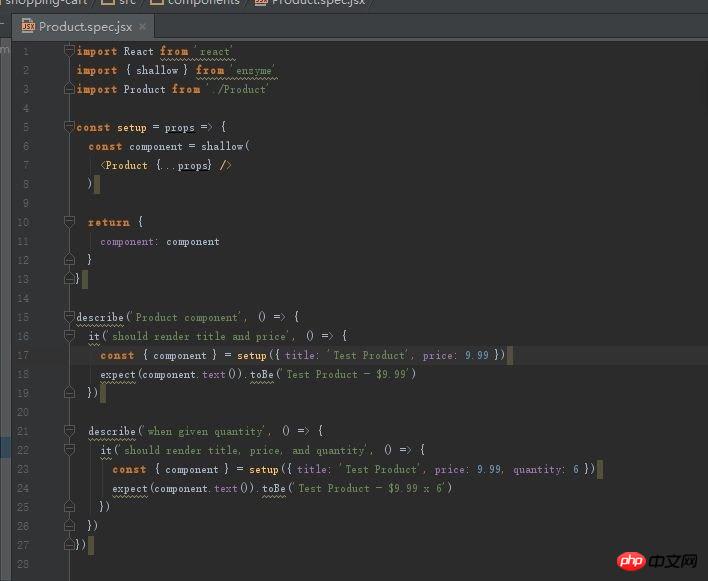
Task: Open the src breadcrumb folder
Action: tap(119, 2)
